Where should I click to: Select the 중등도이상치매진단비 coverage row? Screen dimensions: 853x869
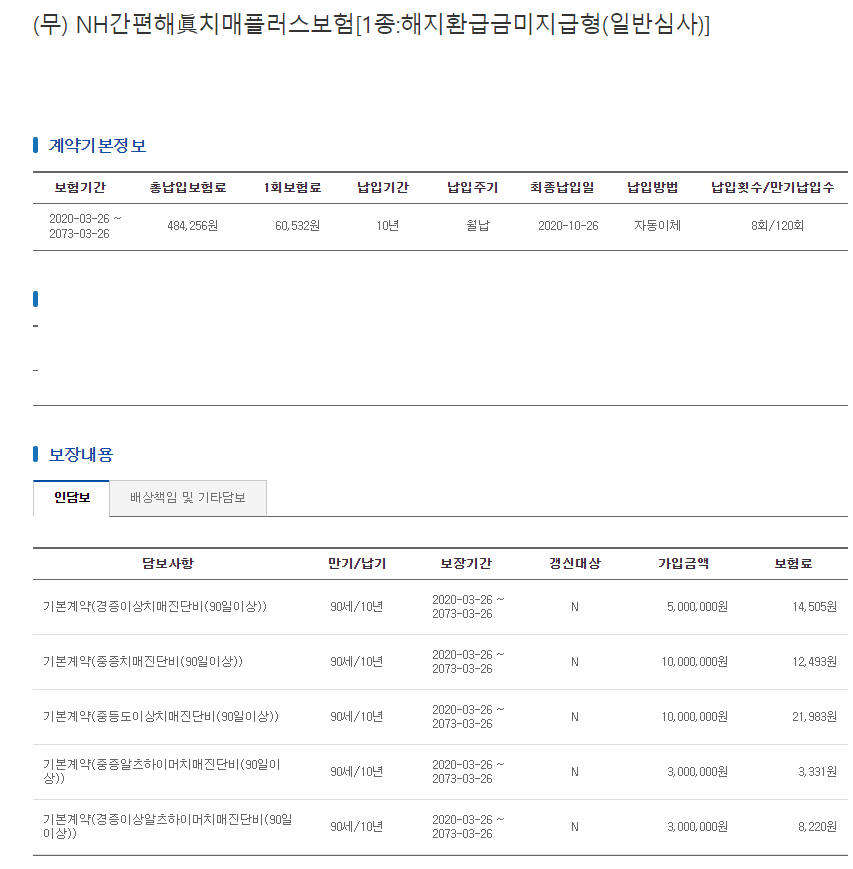click(x=440, y=717)
